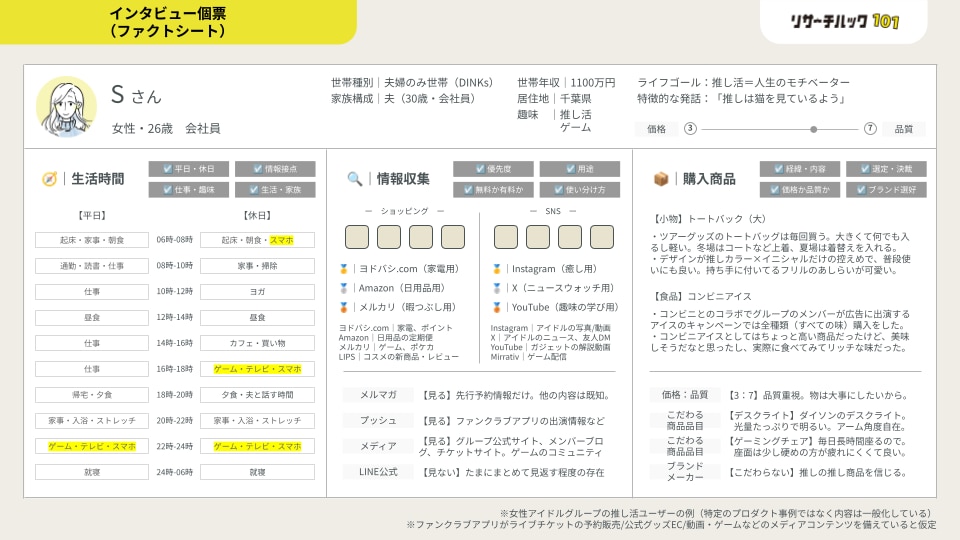This screenshot has width=960, height=540.
Task: Select the gold medal next to ヨドバシ.com
Action: point(343,269)
